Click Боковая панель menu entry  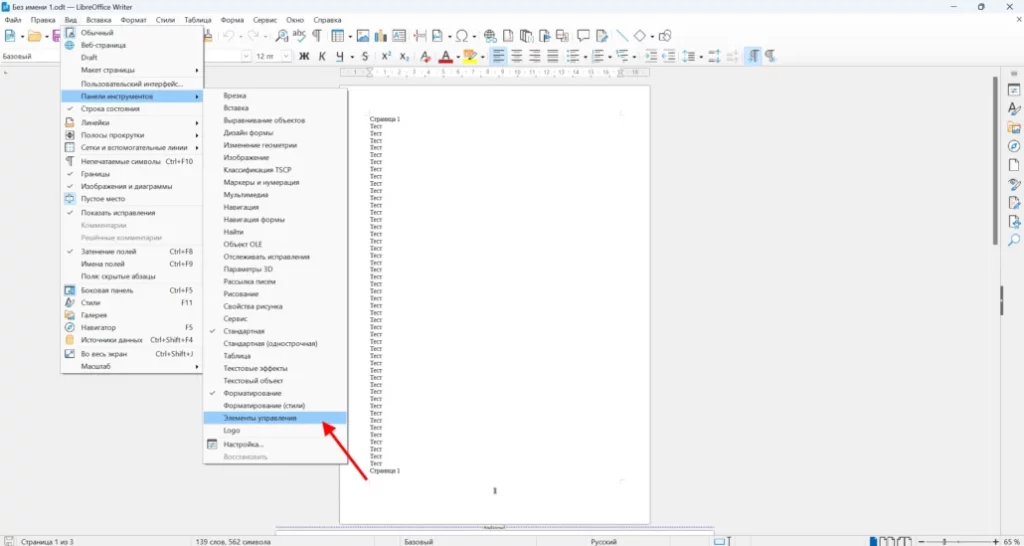point(132,290)
